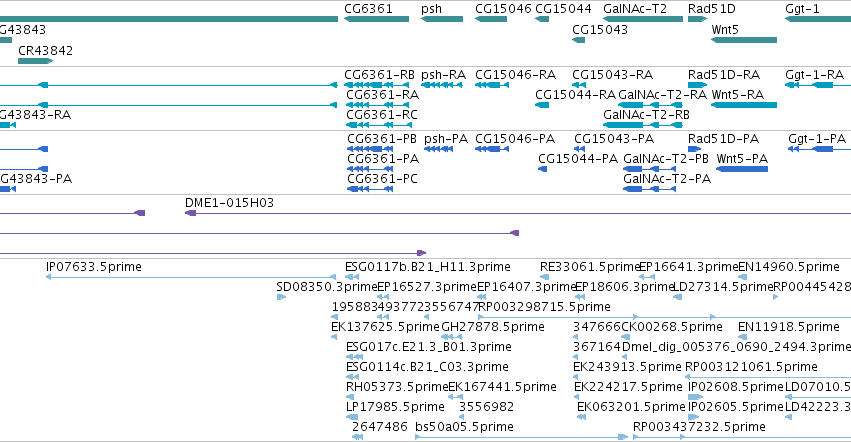Select the Ggt-1 gene feature
This screenshot has width=851, height=442.
(818, 19)
